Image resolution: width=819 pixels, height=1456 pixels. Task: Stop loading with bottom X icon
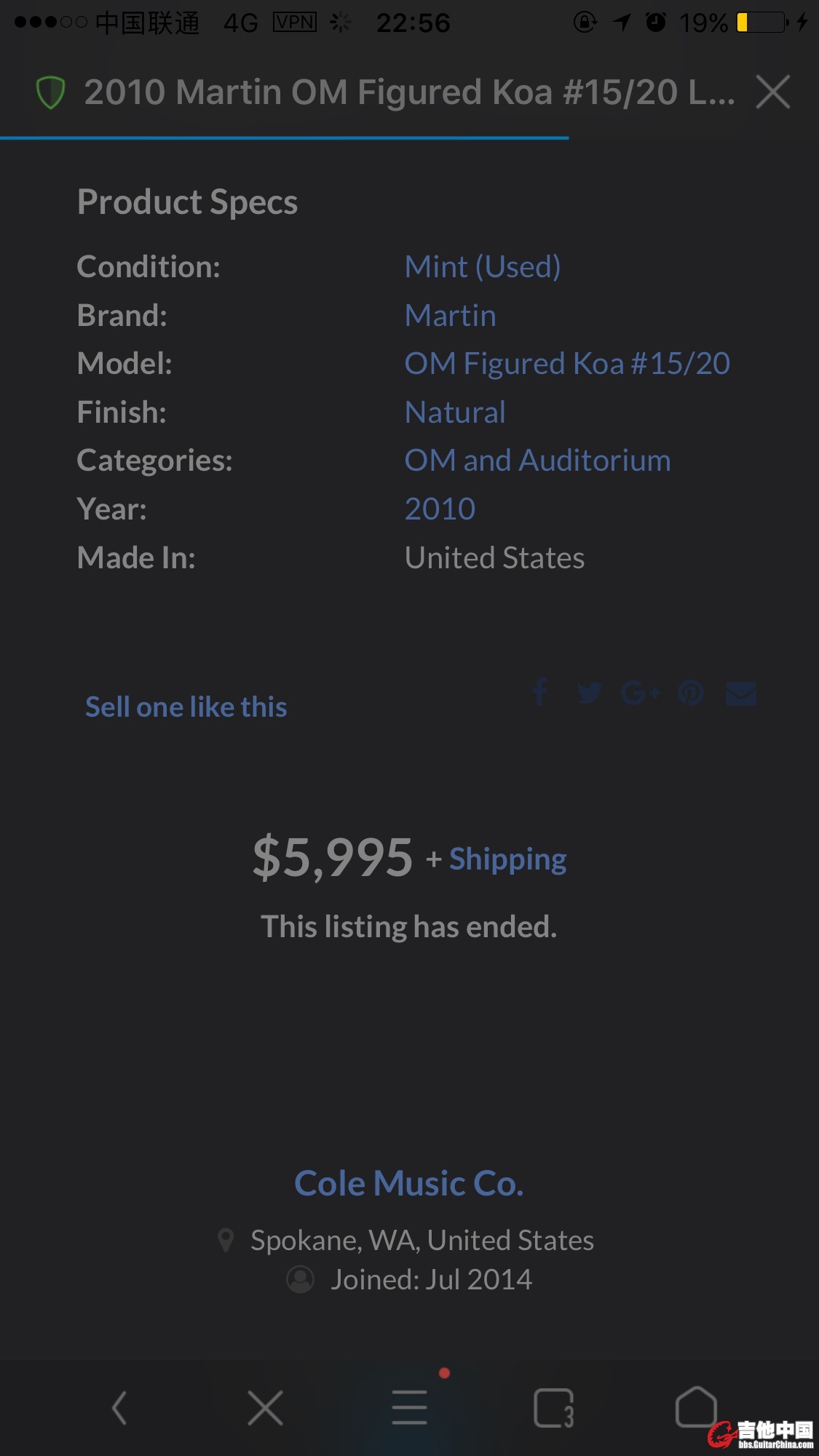(x=265, y=1407)
